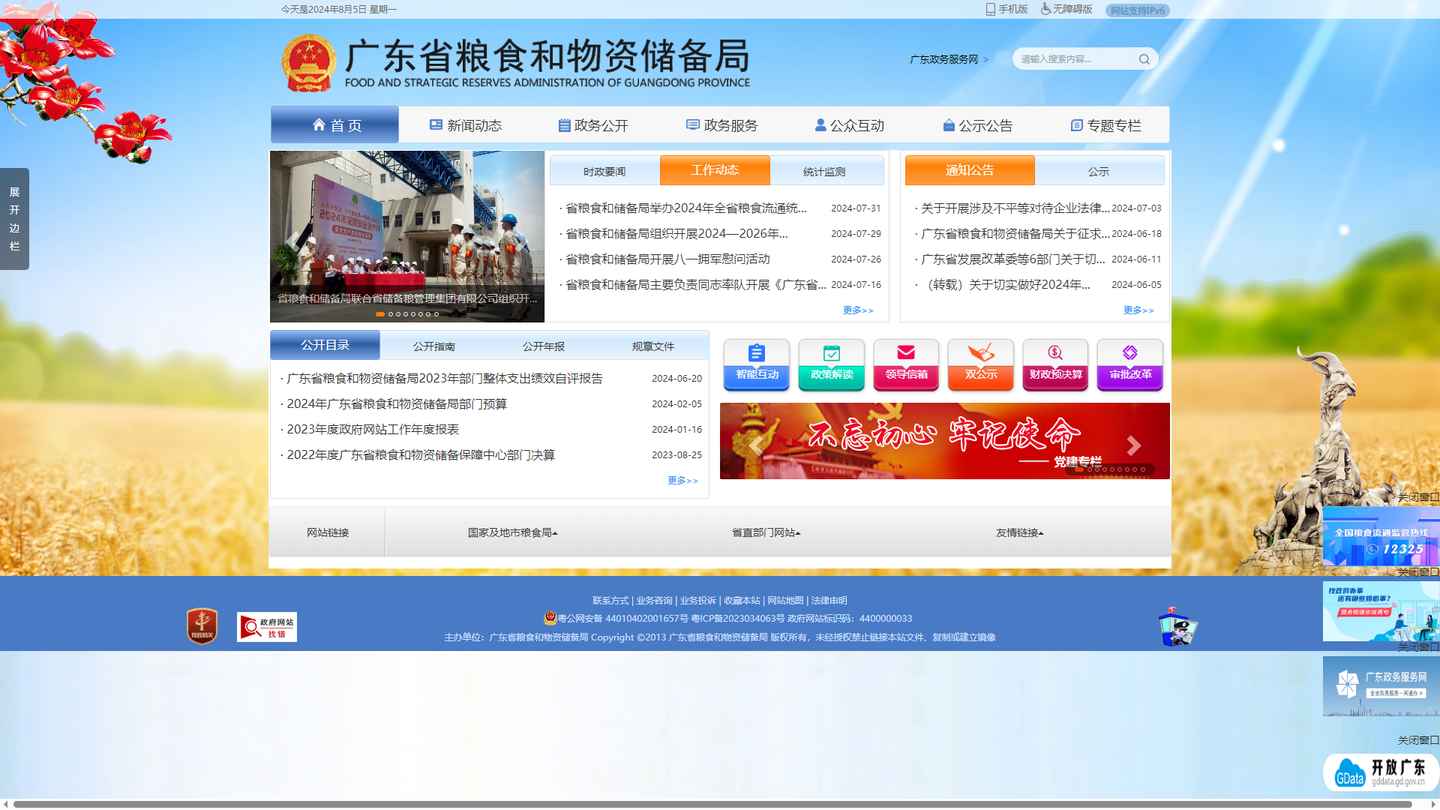Screen dimensions: 1440x810
Task: Open notice 关于开展涉及不平等对待企业法律
Action: [1015, 208]
